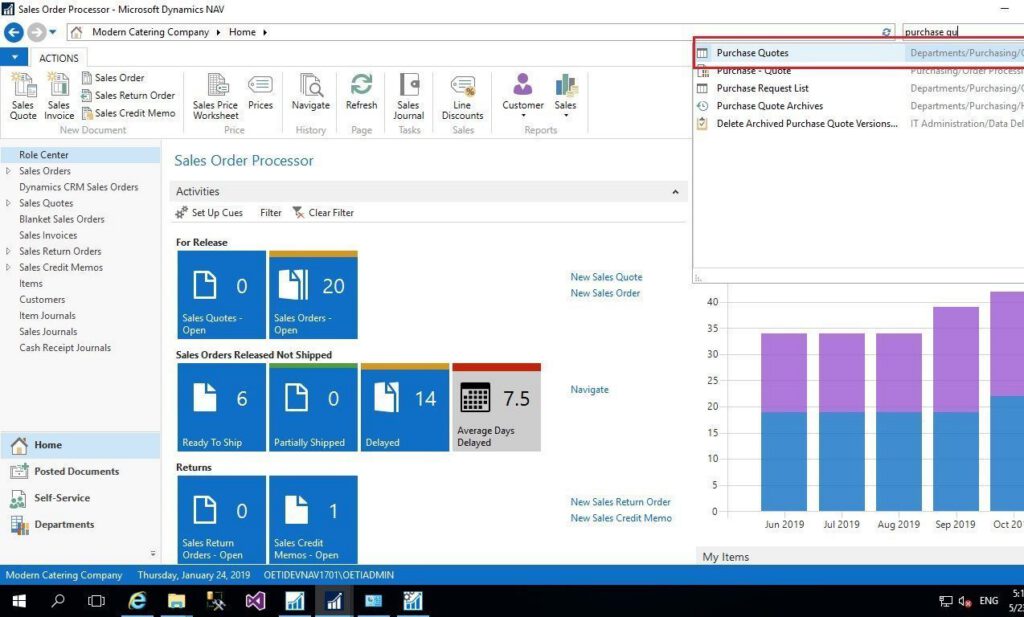1024x617 pixels.
Task: Click the search box containing 'purchase qu'
Action: click(963, 32)
